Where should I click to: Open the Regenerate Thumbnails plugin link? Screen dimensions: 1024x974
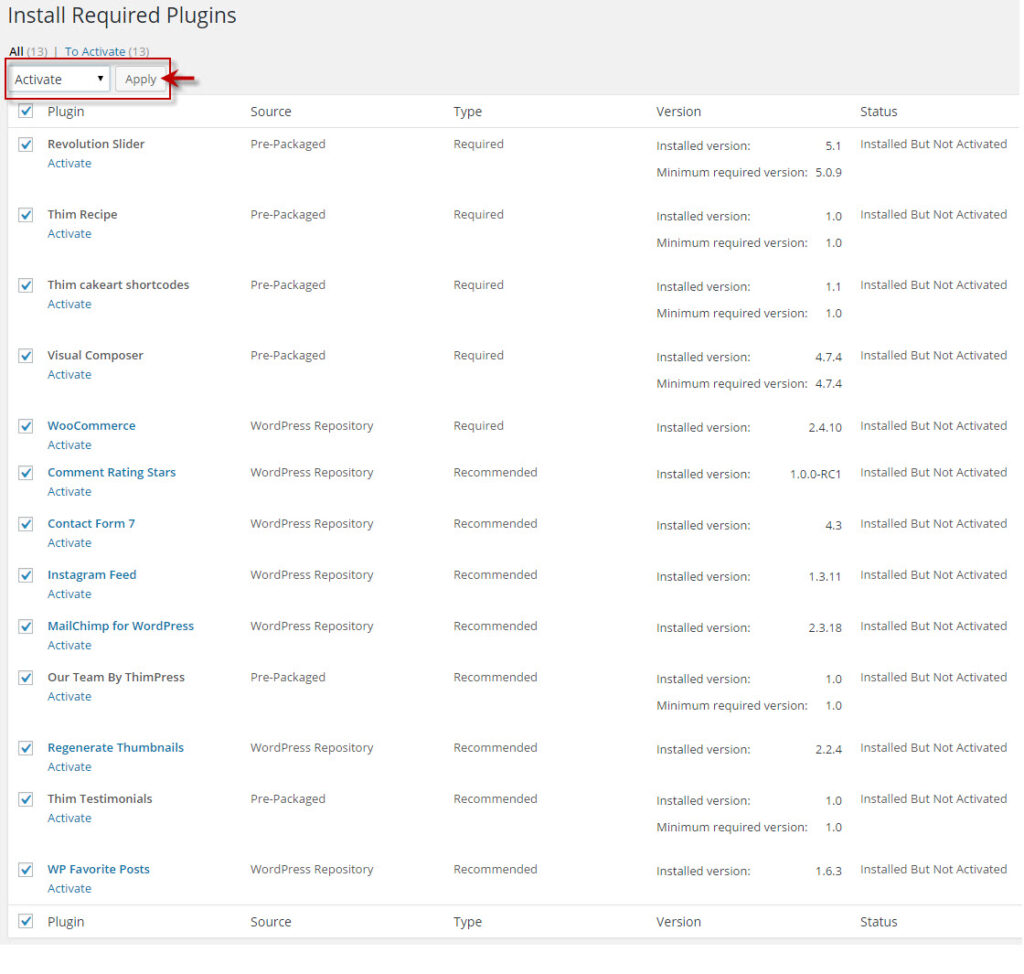tap(116, 748)
